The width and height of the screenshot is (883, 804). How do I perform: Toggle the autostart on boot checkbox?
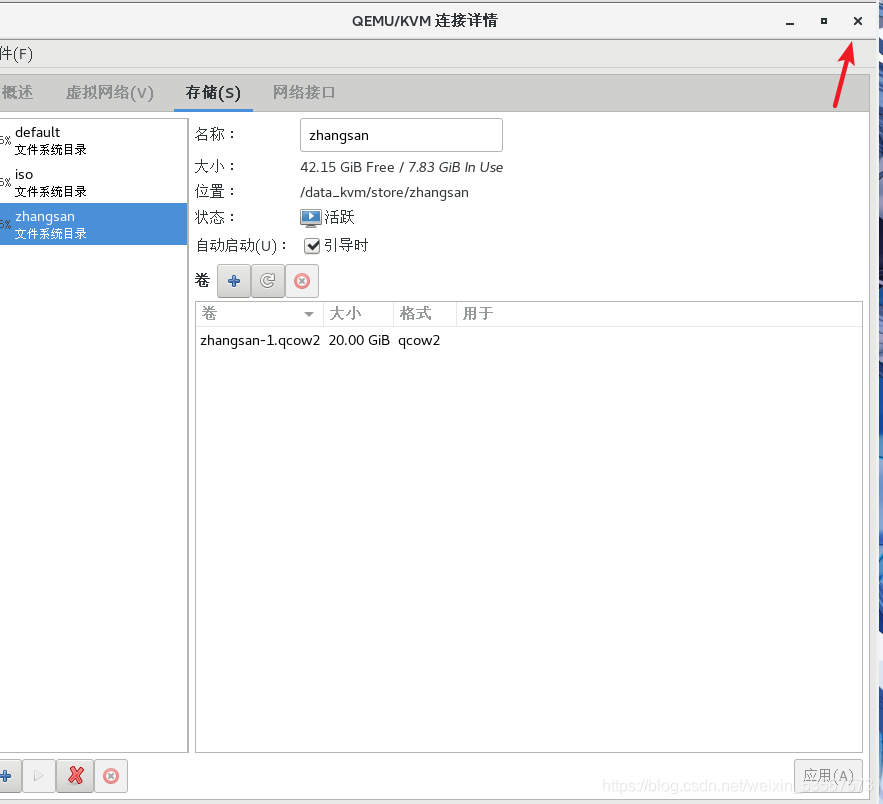pyautogui.click(x=311, y=245)
